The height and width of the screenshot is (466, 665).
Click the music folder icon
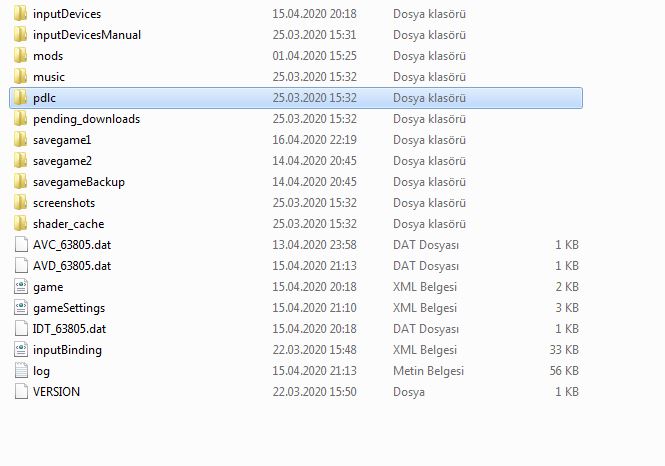point(20,77)
